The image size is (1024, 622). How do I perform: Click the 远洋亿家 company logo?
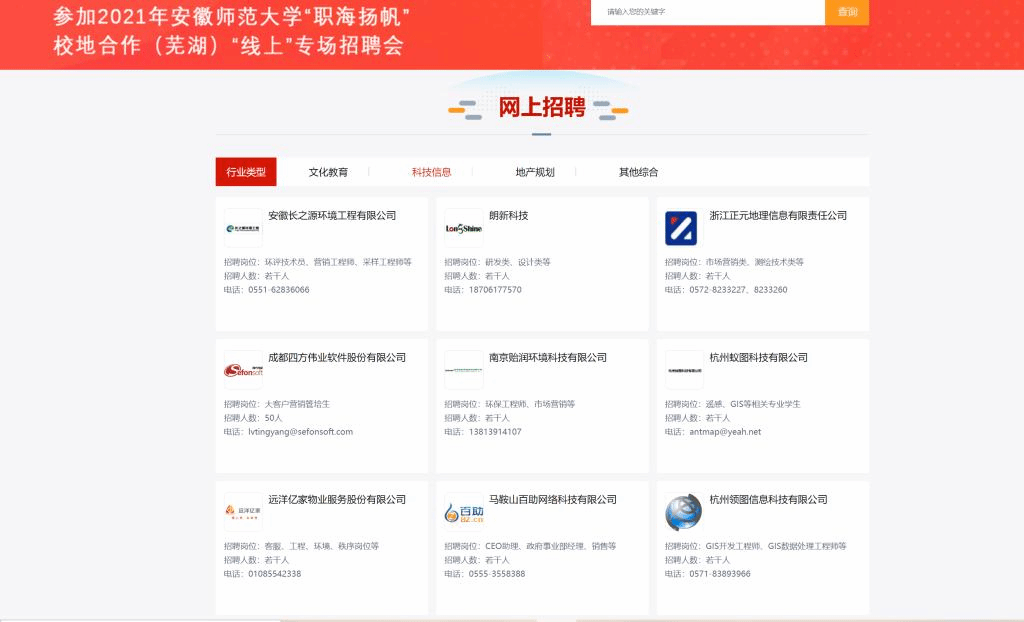[243, 512]
